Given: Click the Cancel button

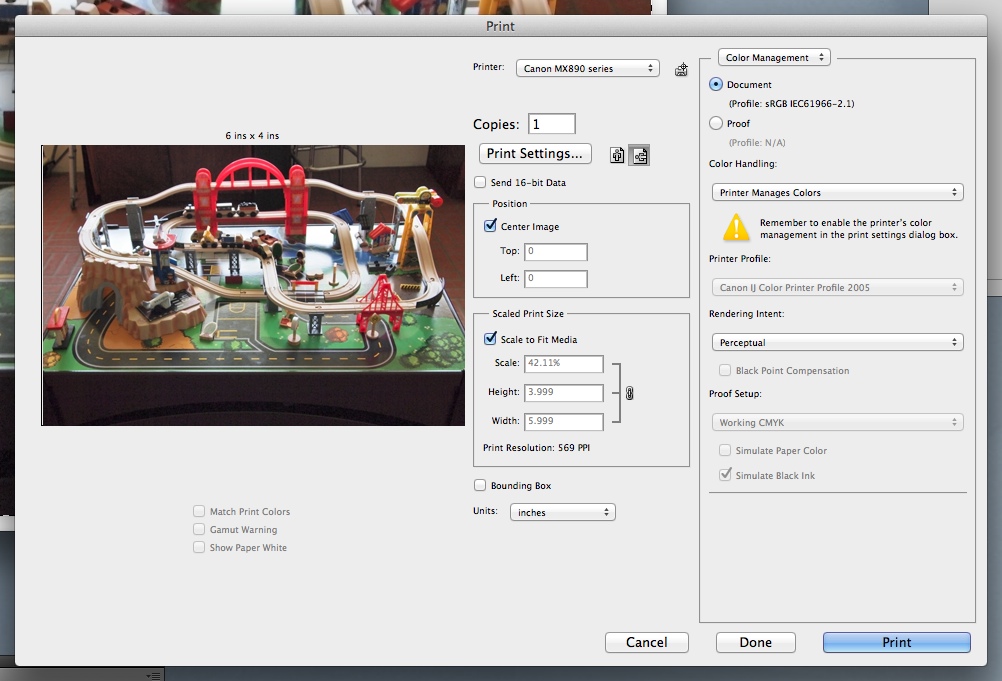Looking at the screenshot, I should [x=647, y=642].
